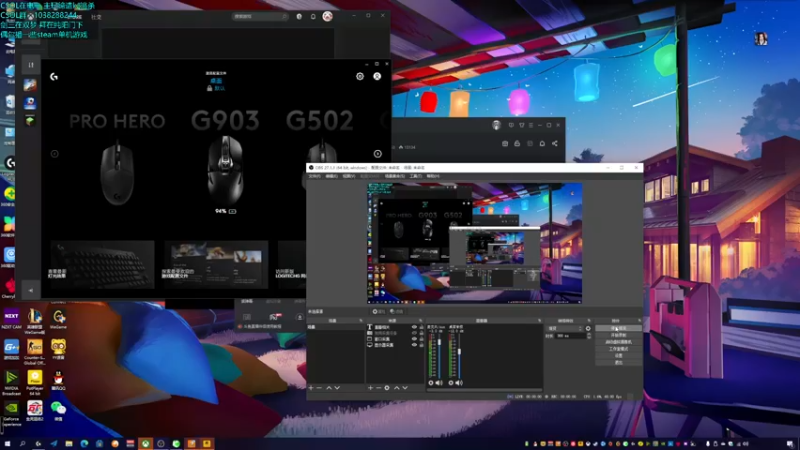Image resolution: width=800 pixels, height=450 pixels.
Task: Click OBS 退出 exit button
Action: pos(618,362)
